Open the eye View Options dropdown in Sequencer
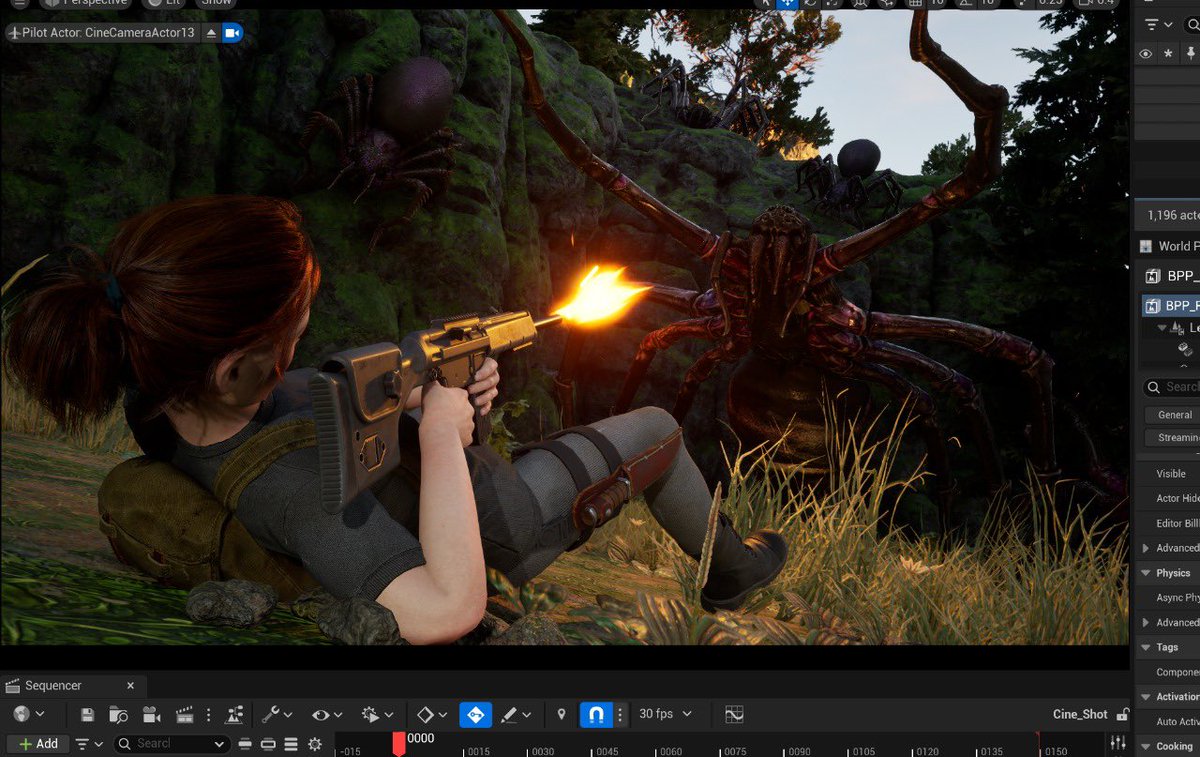 [328, 715]
